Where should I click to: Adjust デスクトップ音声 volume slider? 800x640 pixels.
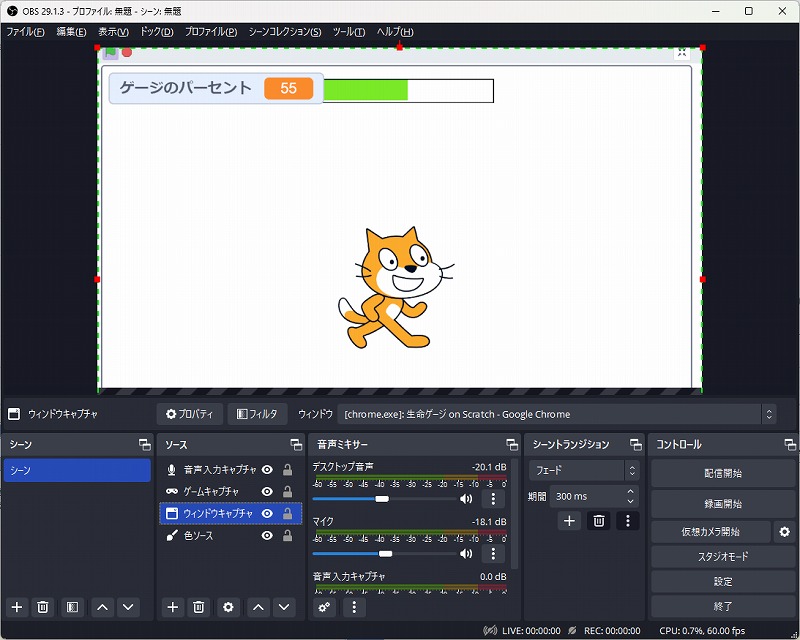(384, 499)
